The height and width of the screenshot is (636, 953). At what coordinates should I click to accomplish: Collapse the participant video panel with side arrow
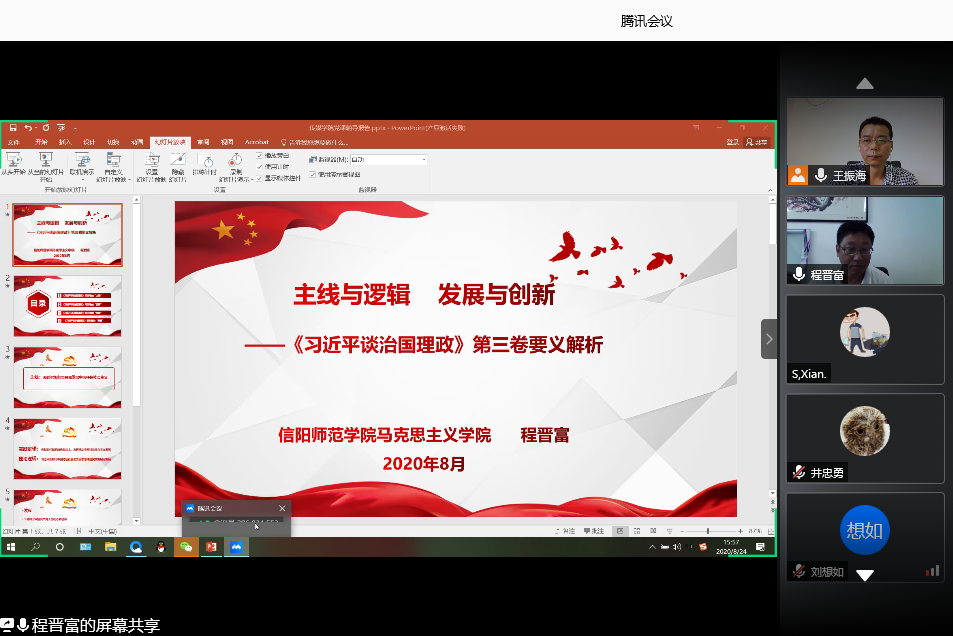[768, 339]
